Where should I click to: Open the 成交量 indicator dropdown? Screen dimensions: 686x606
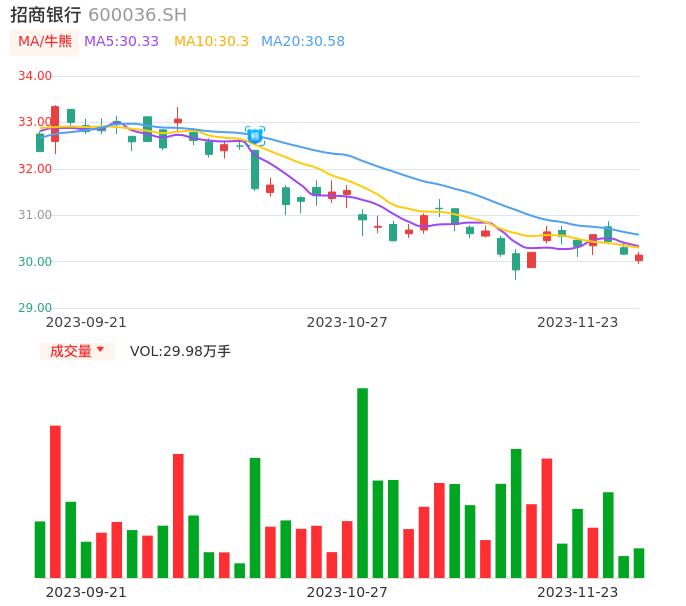(x=77, y=351)
